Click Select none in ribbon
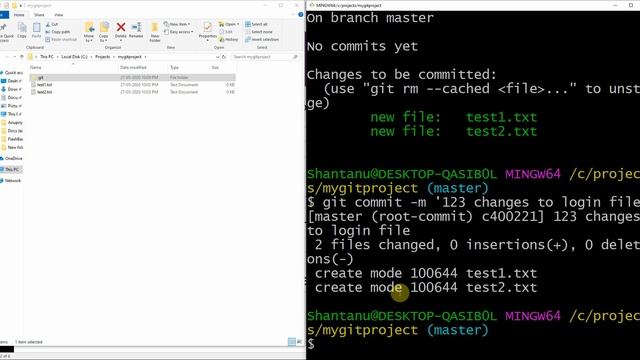640x360 pixels. [x=259, y=32]
